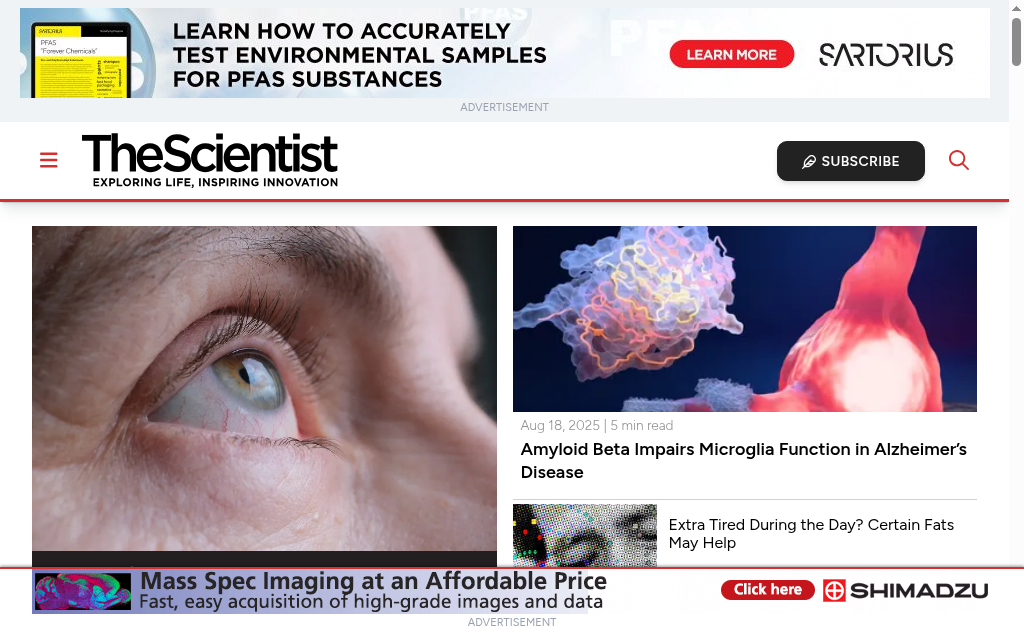The image size is (1024, 629).
Task: Click the halftone eye article thumbnail
Action: coord(584,535)
